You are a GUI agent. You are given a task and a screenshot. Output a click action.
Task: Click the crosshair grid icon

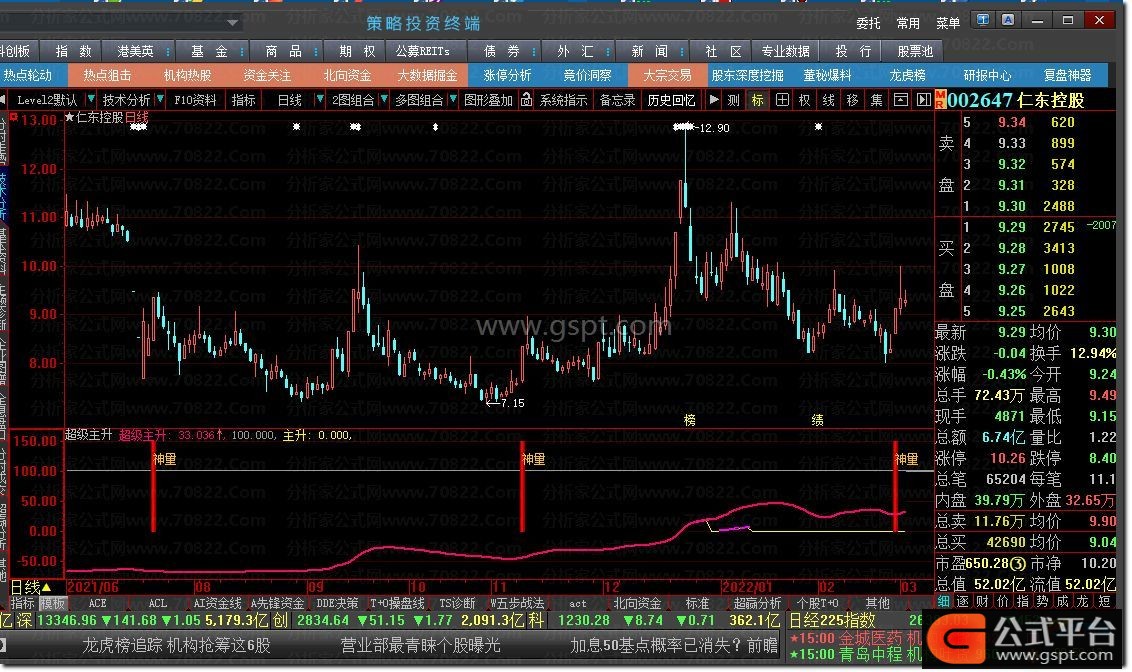pyautogui.click(x=782, y=100)
